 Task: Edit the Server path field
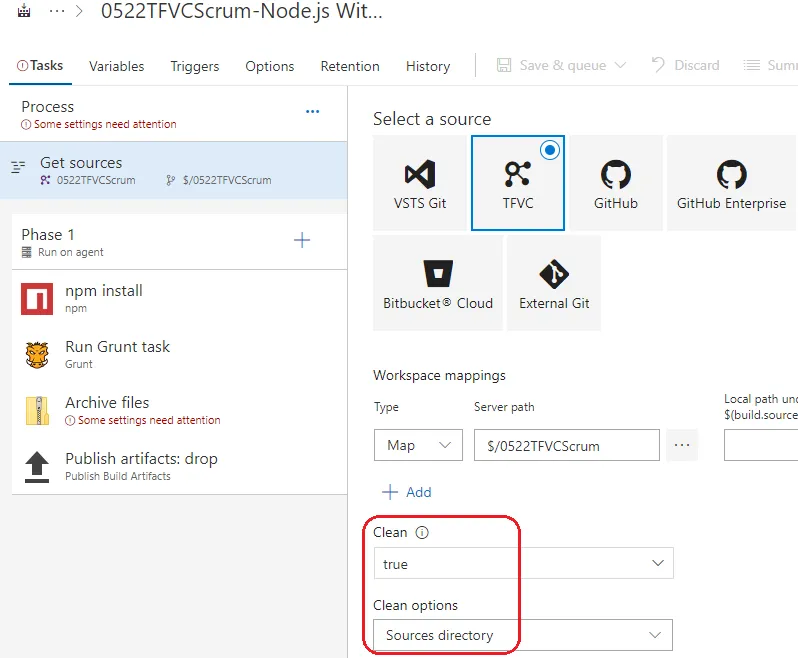tap(567, 445)
